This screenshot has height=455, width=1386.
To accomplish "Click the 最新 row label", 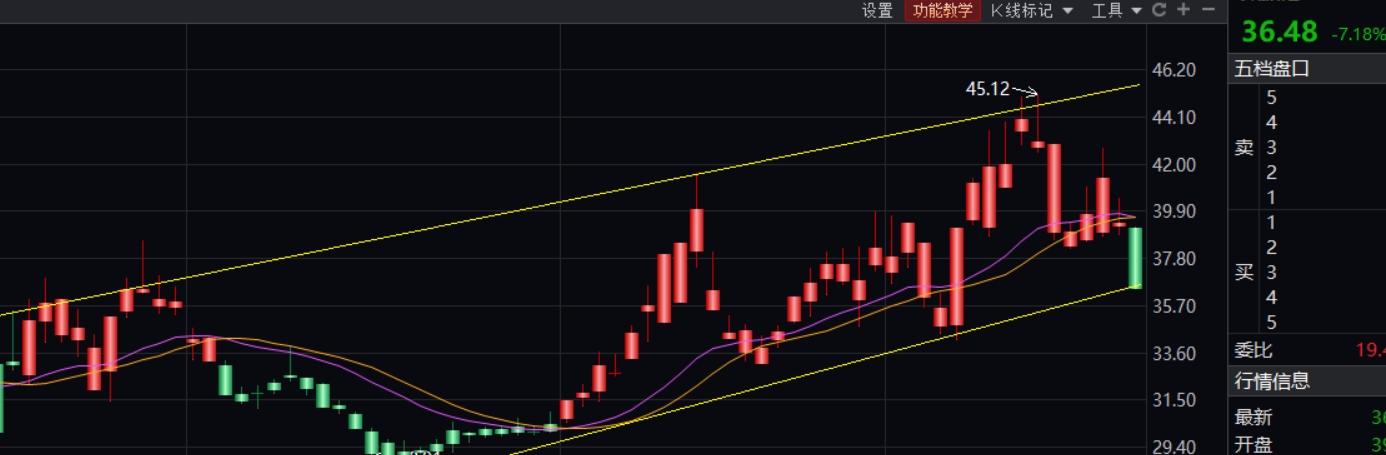I will [1251, 418].
